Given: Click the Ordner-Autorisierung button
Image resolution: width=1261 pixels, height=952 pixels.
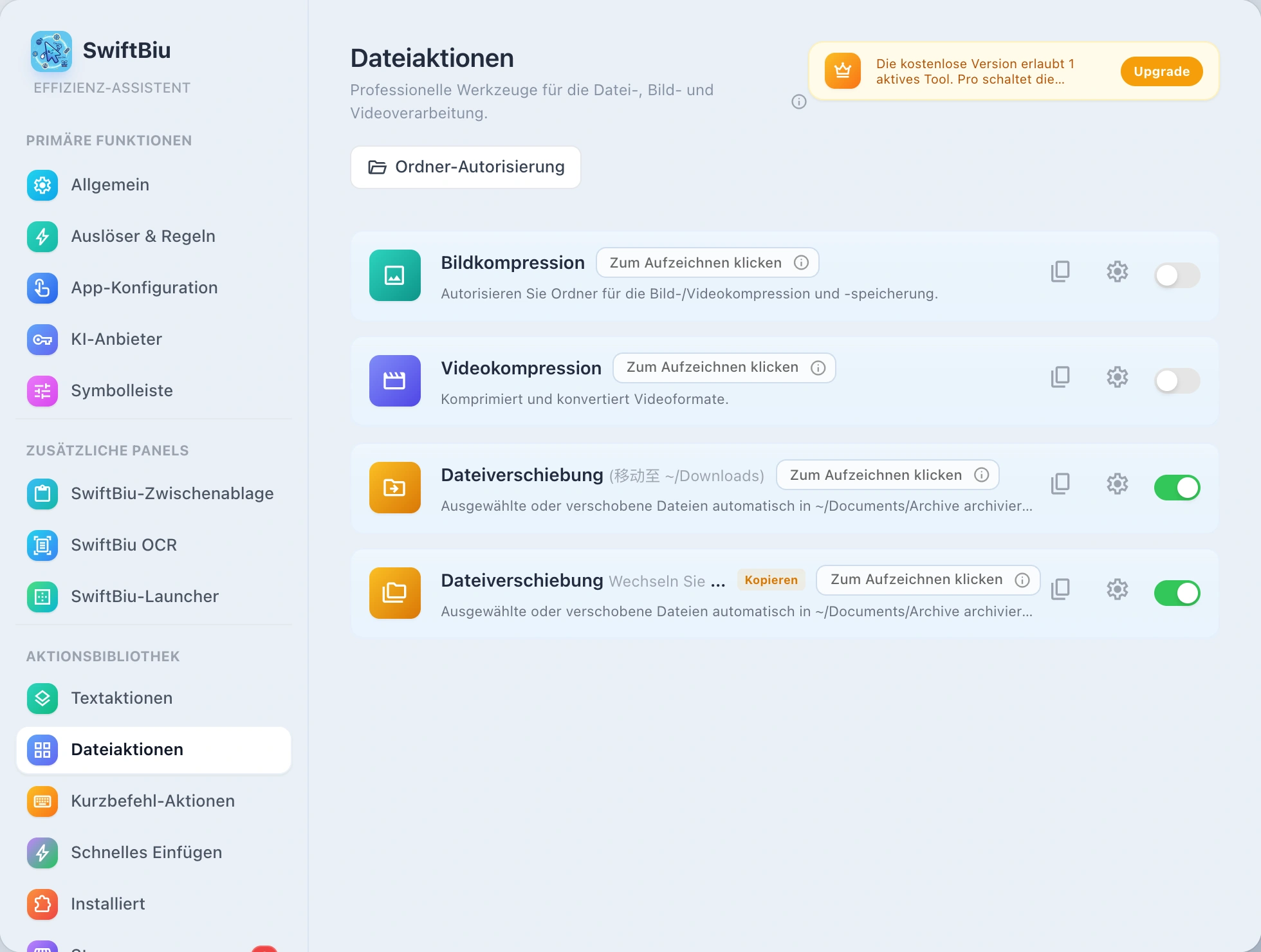Looking at the screenshot, I should [466, 167].
